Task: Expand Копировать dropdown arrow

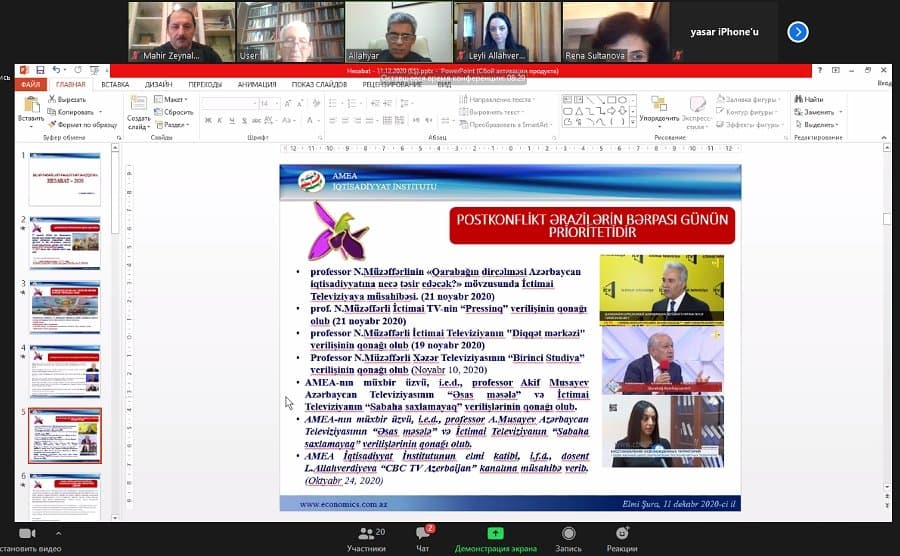Action: [100, 112]
